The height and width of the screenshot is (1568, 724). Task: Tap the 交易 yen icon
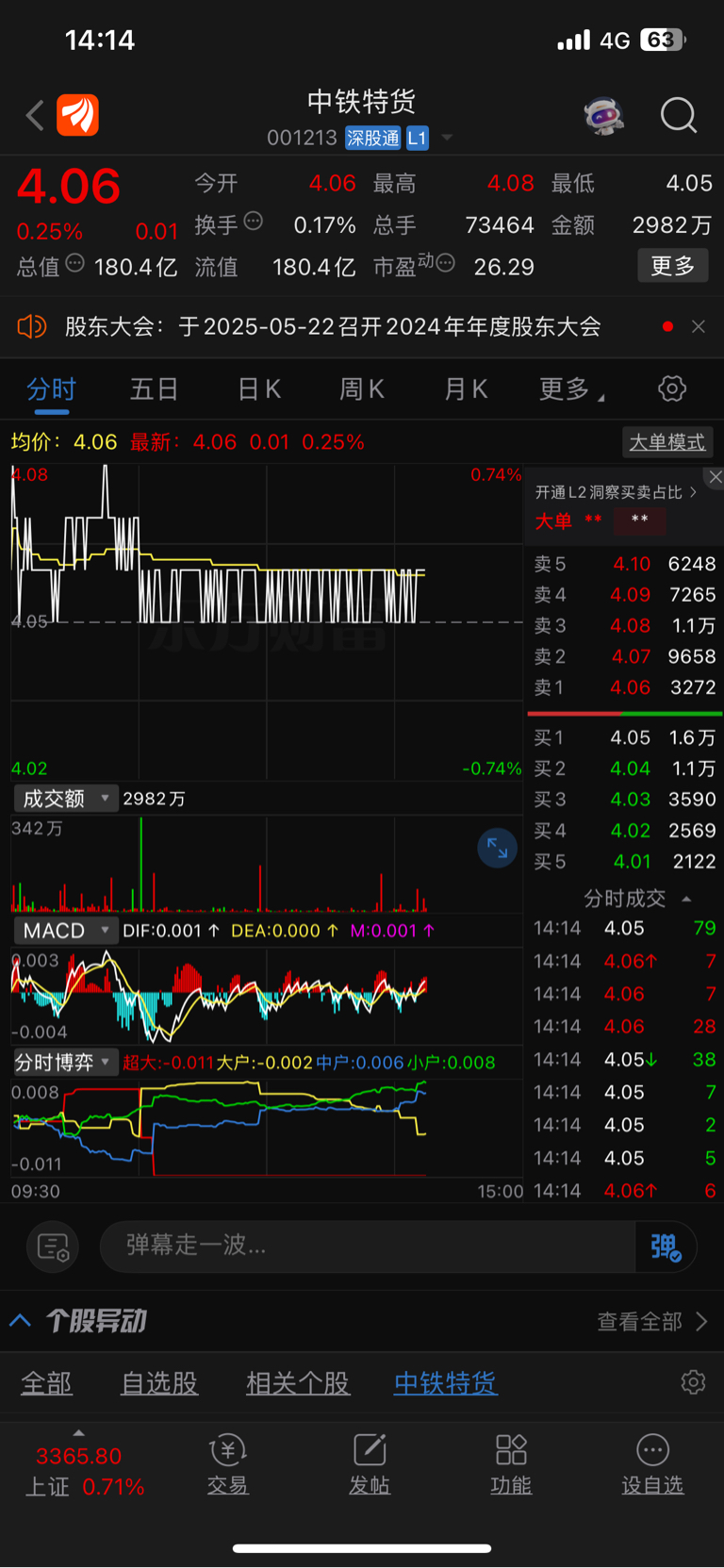[x=227, y=1449]
